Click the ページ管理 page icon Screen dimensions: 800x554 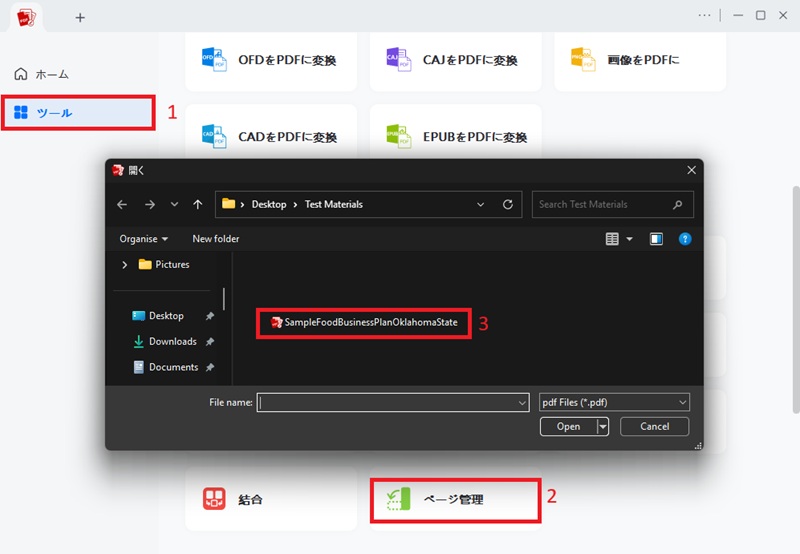398,499
